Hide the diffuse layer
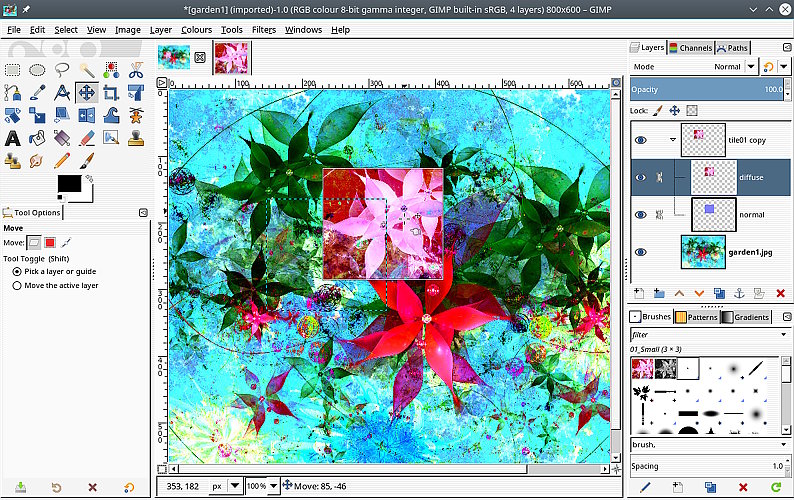 point(641,177)
